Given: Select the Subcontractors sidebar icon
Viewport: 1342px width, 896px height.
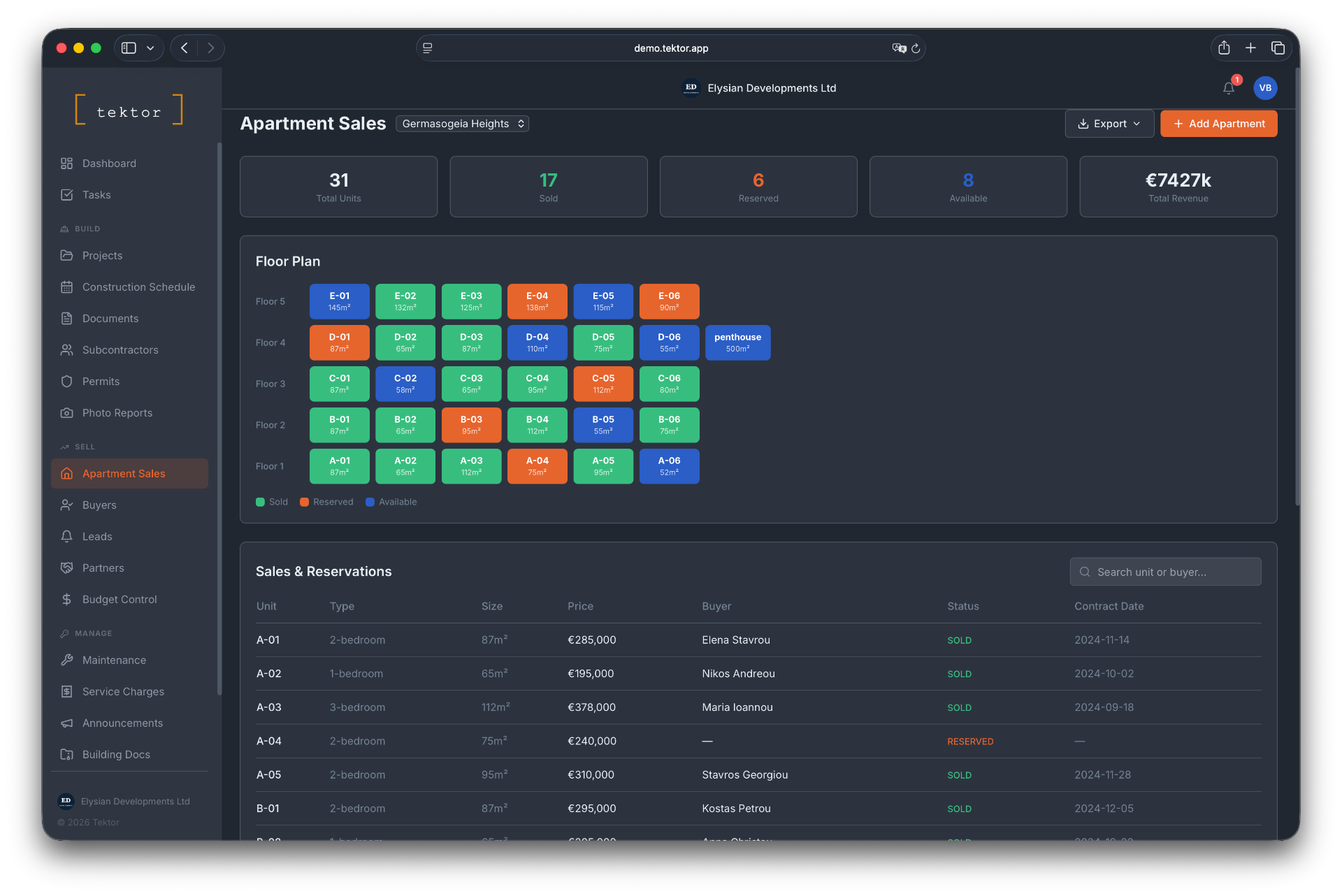Looking at the screenshot, I should point(67,349).
